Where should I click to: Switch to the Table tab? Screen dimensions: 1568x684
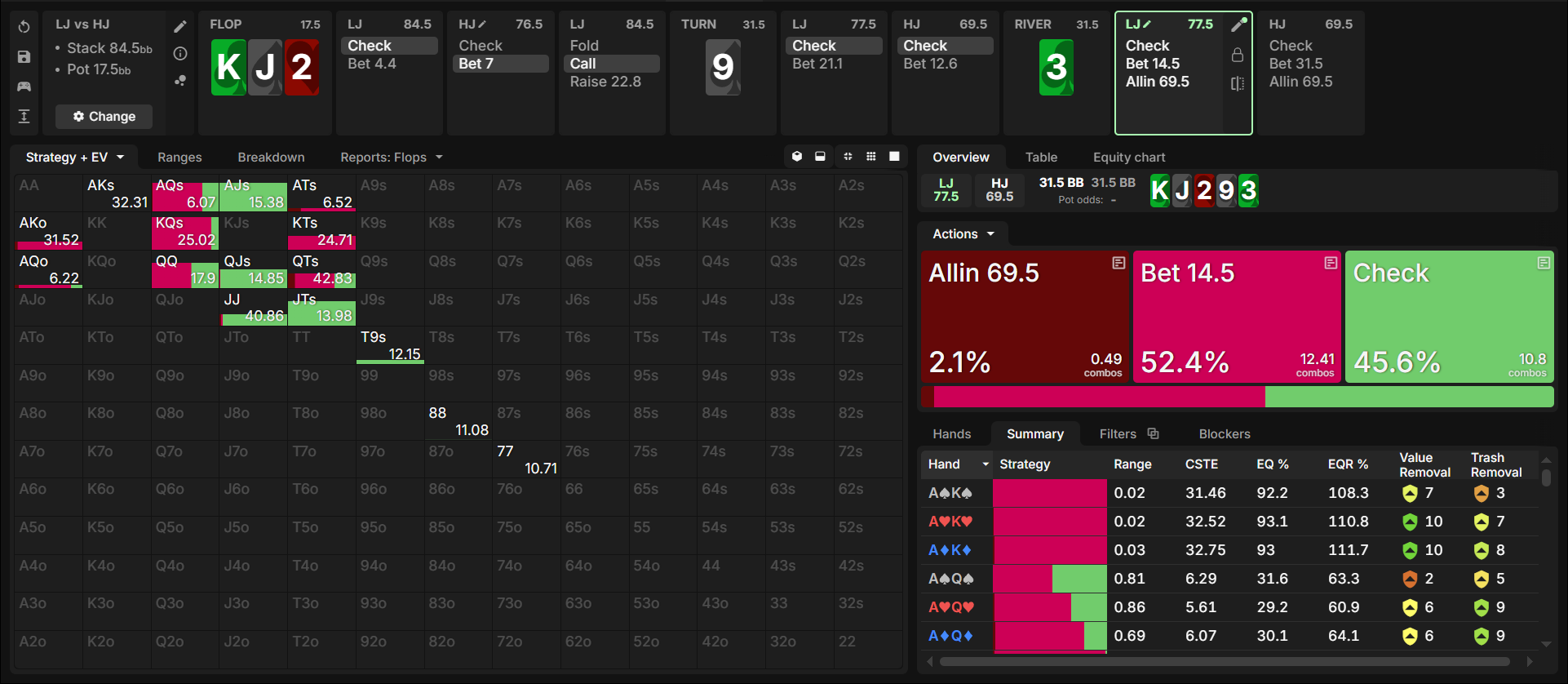[x=1041, y=157]
